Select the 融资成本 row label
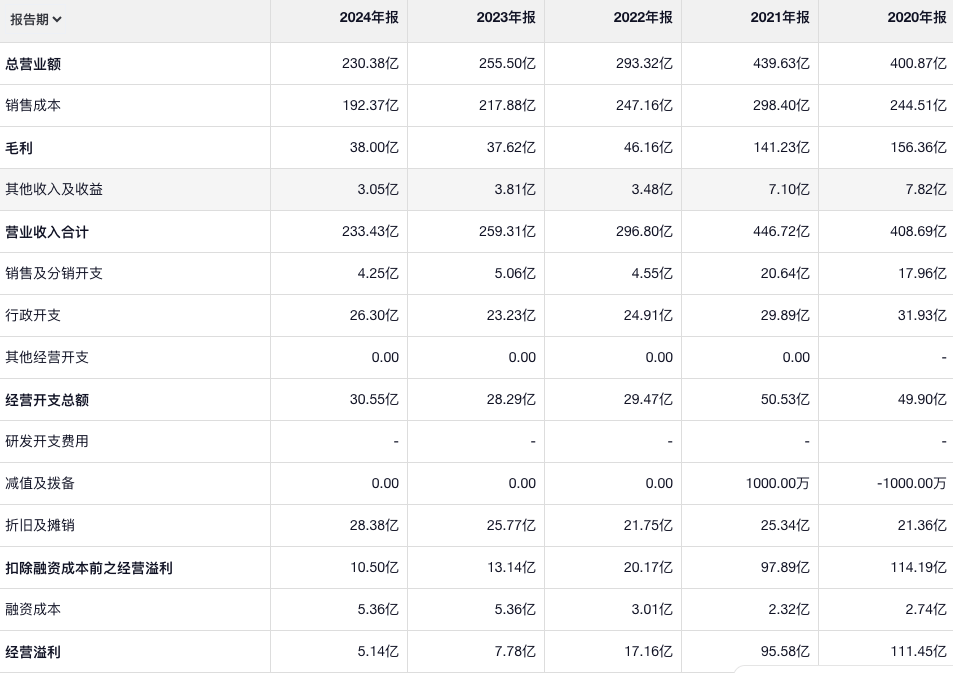The width and height of the screenshot is (953, 673). 33,609
